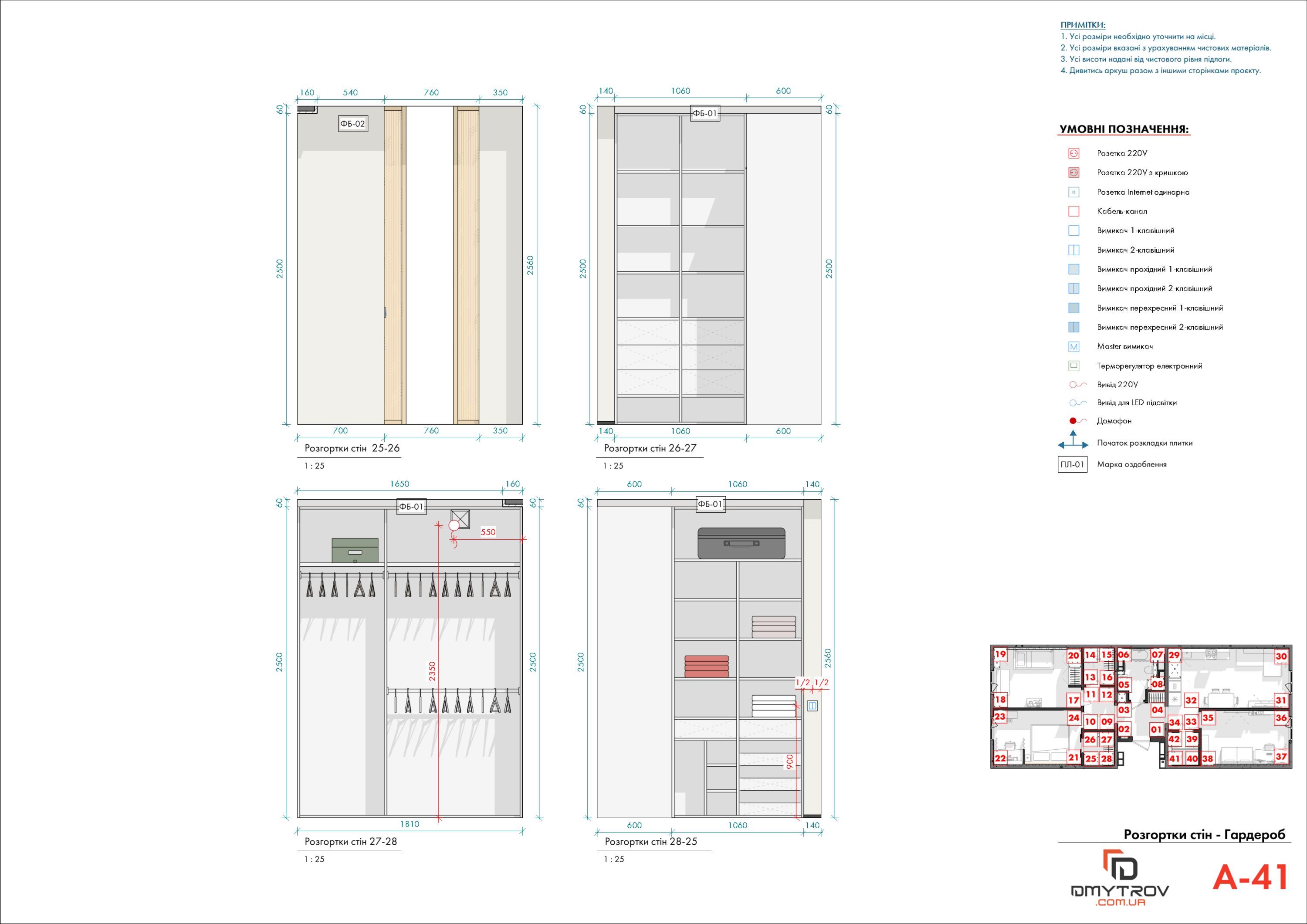Click the two-key switch symbol in elevation 28-25
This screenshot has height=924, width=1307.
(813, 706)
